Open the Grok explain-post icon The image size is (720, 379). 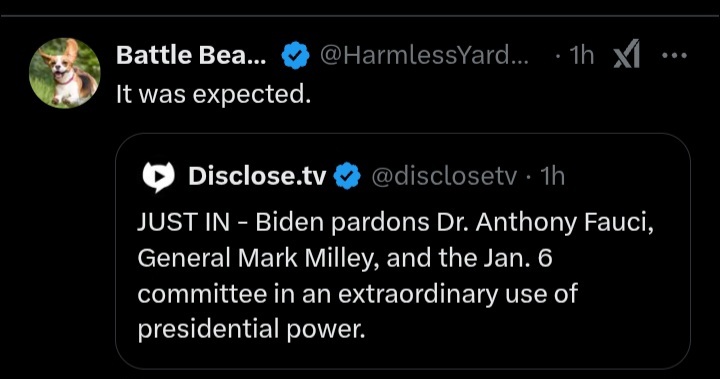(627, 54)
